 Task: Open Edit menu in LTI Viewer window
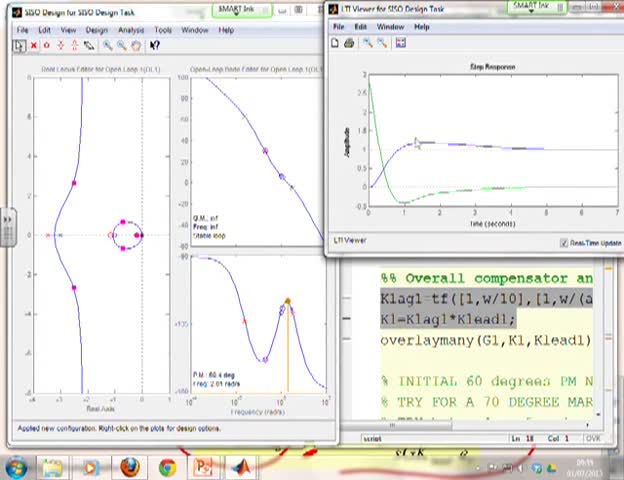tap(361, 27)
